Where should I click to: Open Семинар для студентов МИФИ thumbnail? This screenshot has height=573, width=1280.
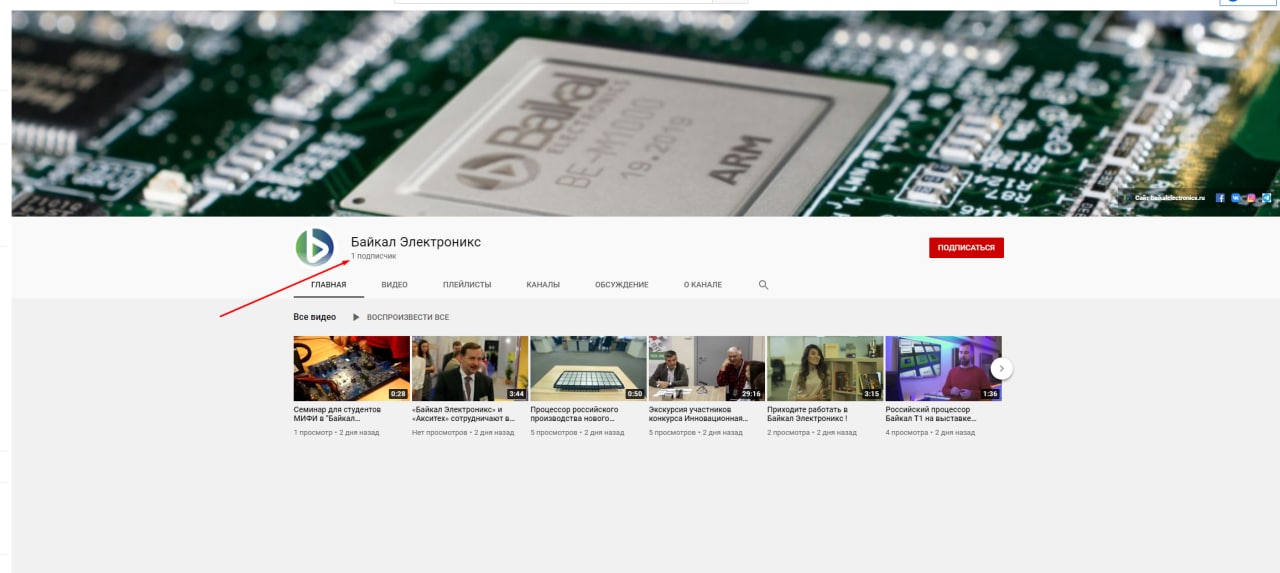point(351,369)
